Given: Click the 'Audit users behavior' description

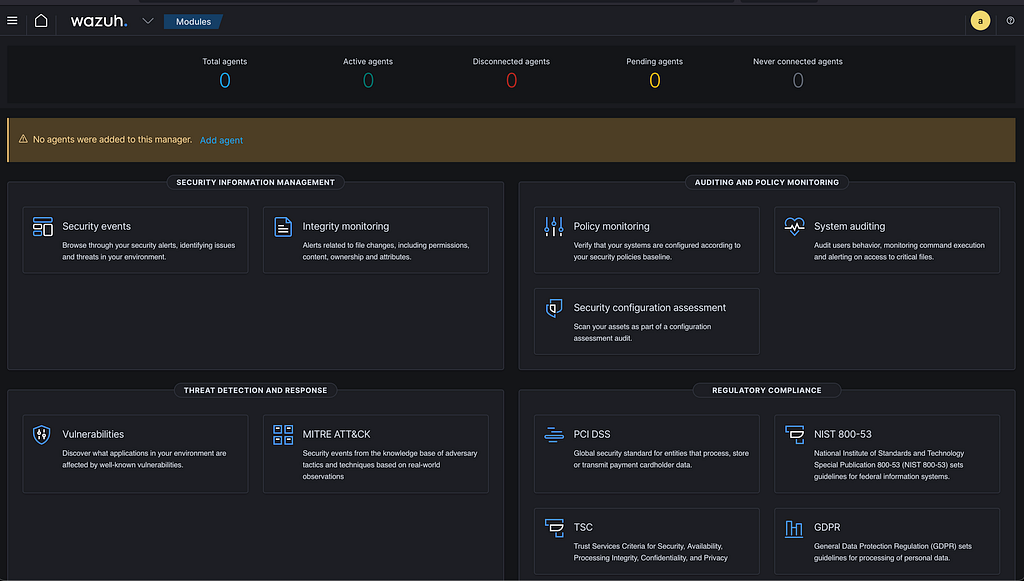Looking at the screenshot, I should coord(899,251).
